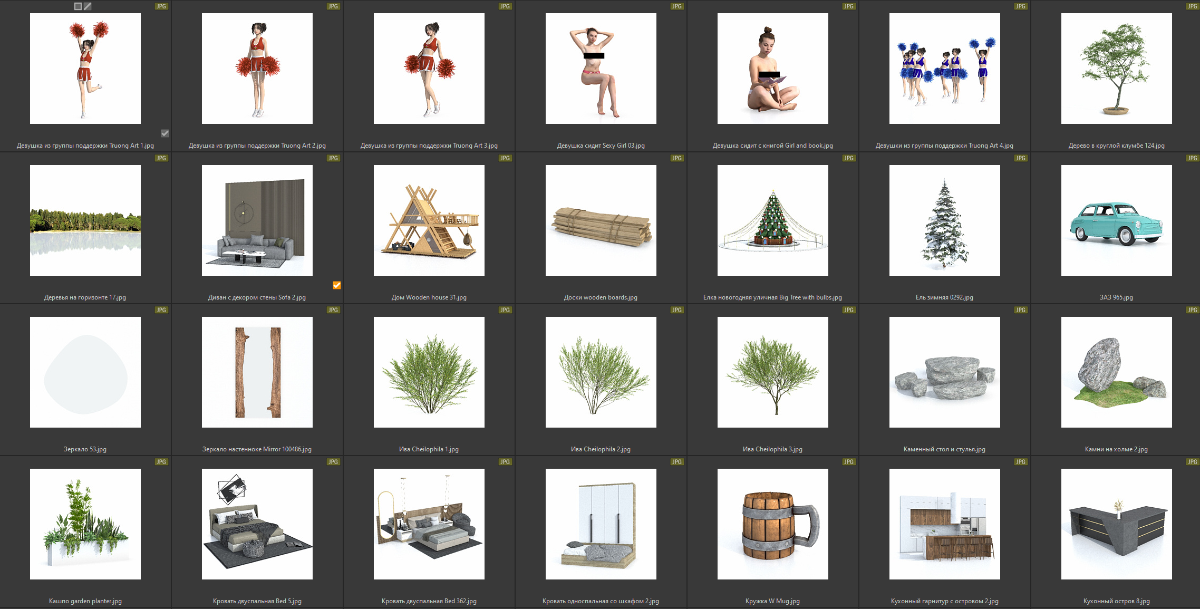Viewport: 1200px width, 609px height.
Task: Click the JPG badge on Truong Art 4 tile
Action: pyautogui.click(x=1020, y=6)
